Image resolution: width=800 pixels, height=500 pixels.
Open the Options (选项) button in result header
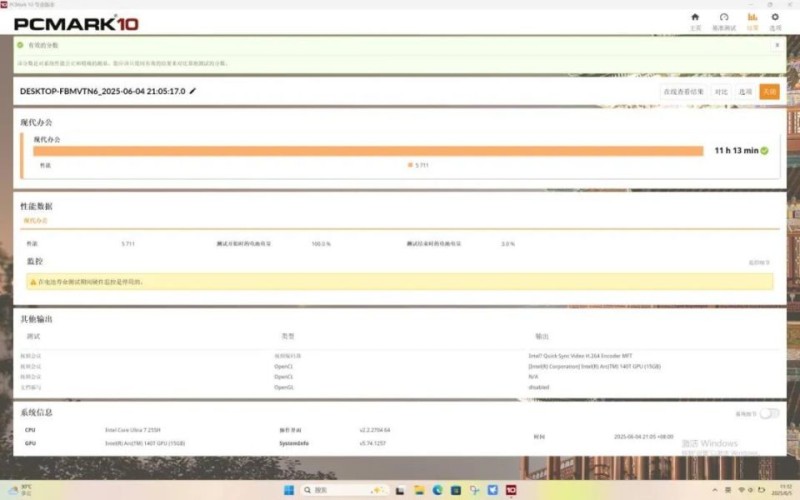coord(745,91)
